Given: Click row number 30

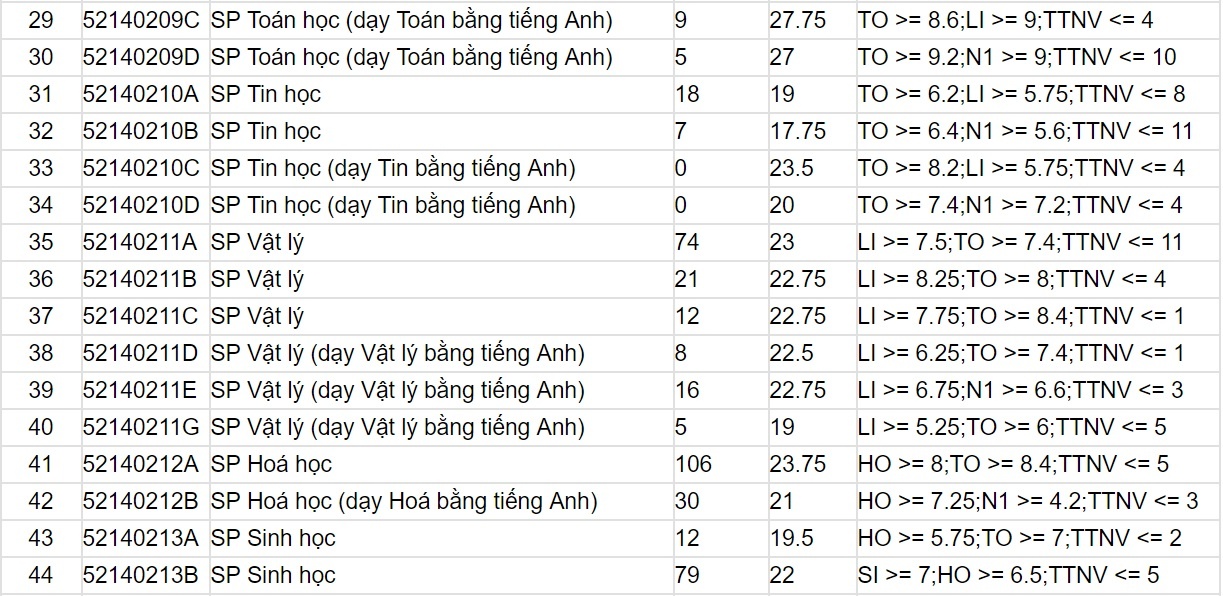Looking at the screenshot, I should click(41, 57).
